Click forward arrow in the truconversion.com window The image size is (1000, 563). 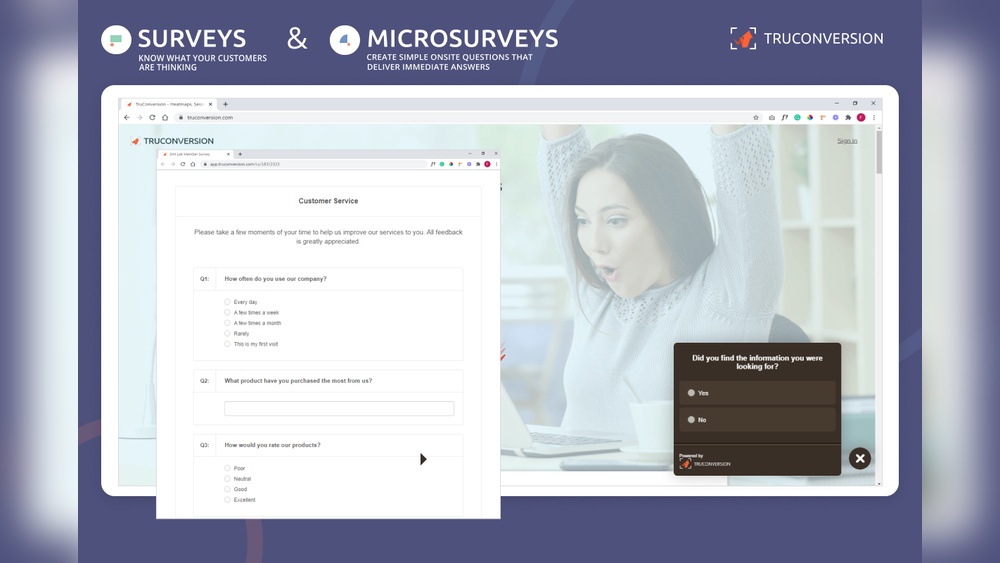point(139,117)
